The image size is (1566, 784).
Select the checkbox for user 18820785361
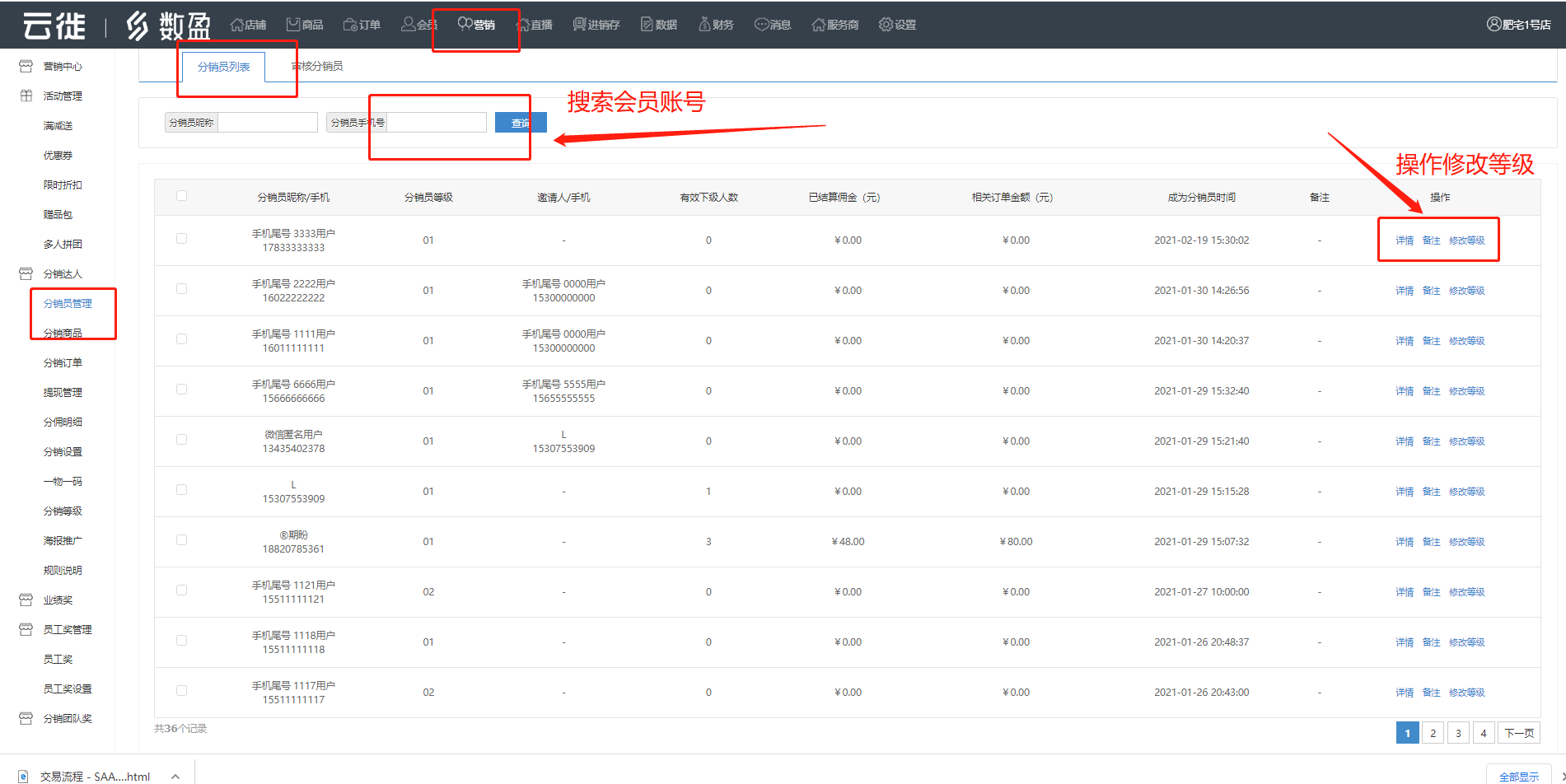tap(181, 540)
